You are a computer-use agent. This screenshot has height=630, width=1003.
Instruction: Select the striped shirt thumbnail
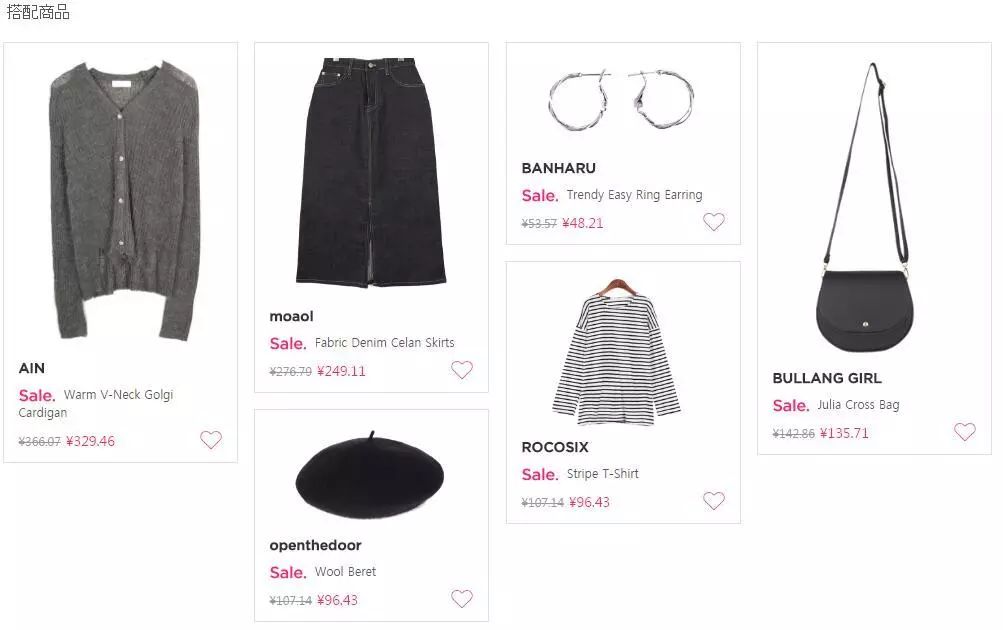[618, 352]
